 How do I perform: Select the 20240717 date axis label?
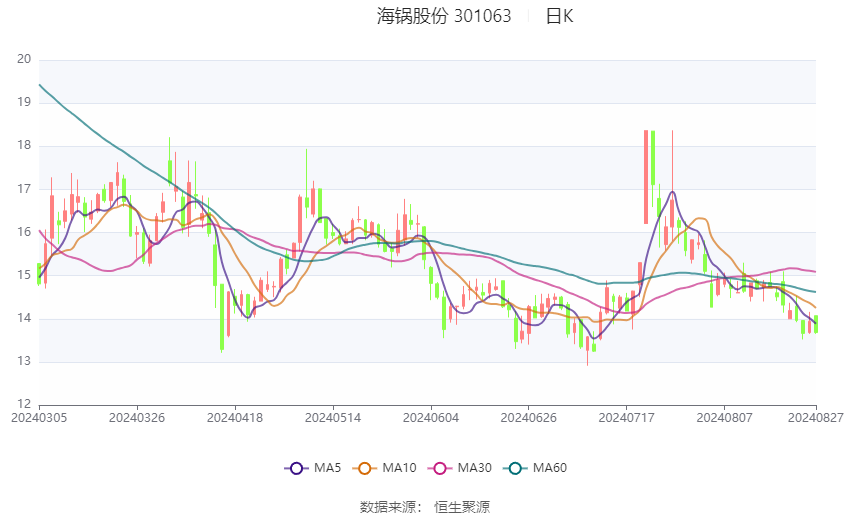pos(627,418)
